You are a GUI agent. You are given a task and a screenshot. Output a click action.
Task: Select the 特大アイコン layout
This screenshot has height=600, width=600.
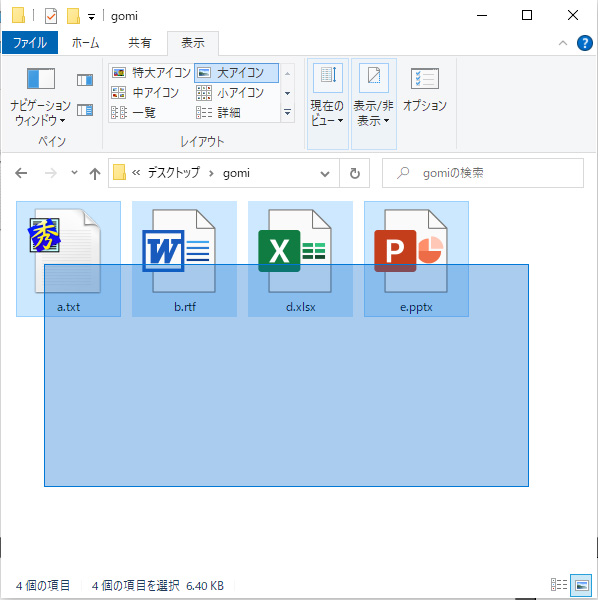(151, 72)
